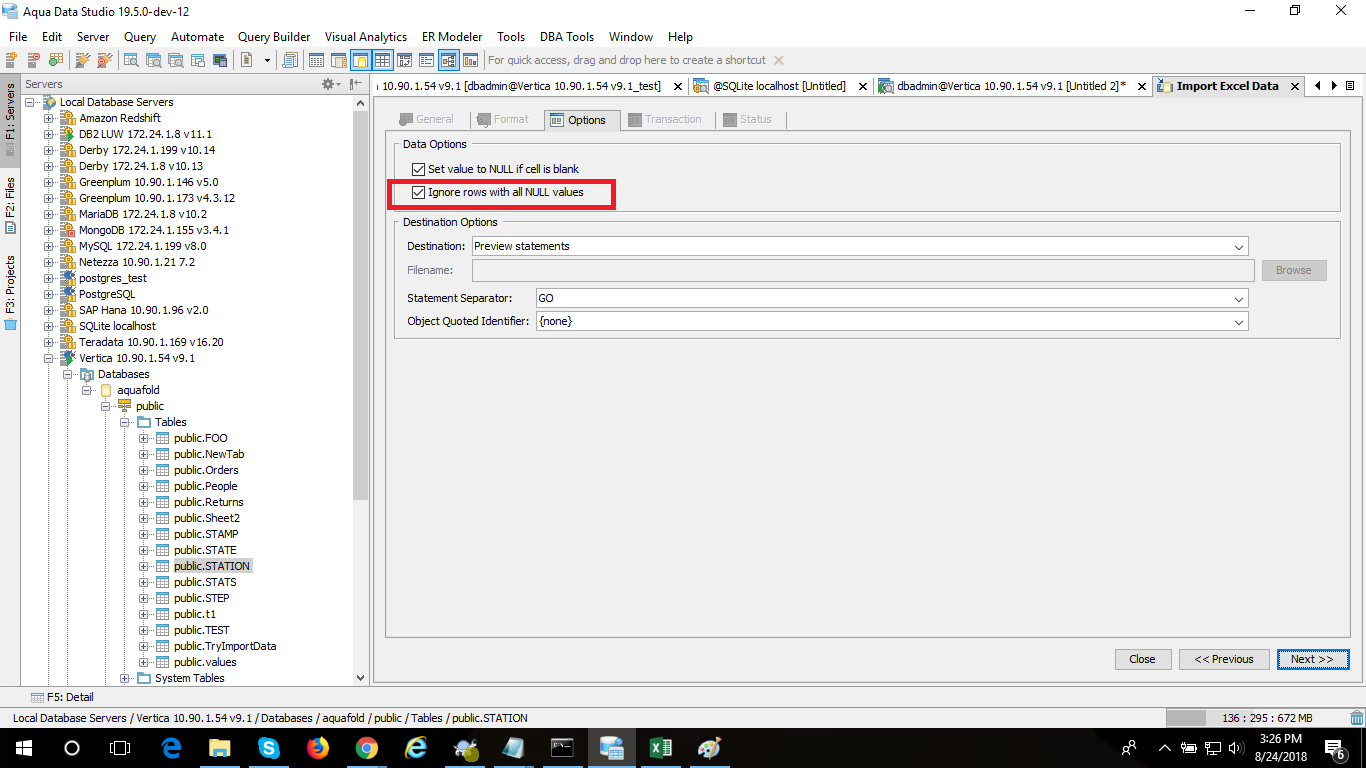Click the << Previous button
The height and width of the screenshot is (768, 1366).
point(1224,659)
